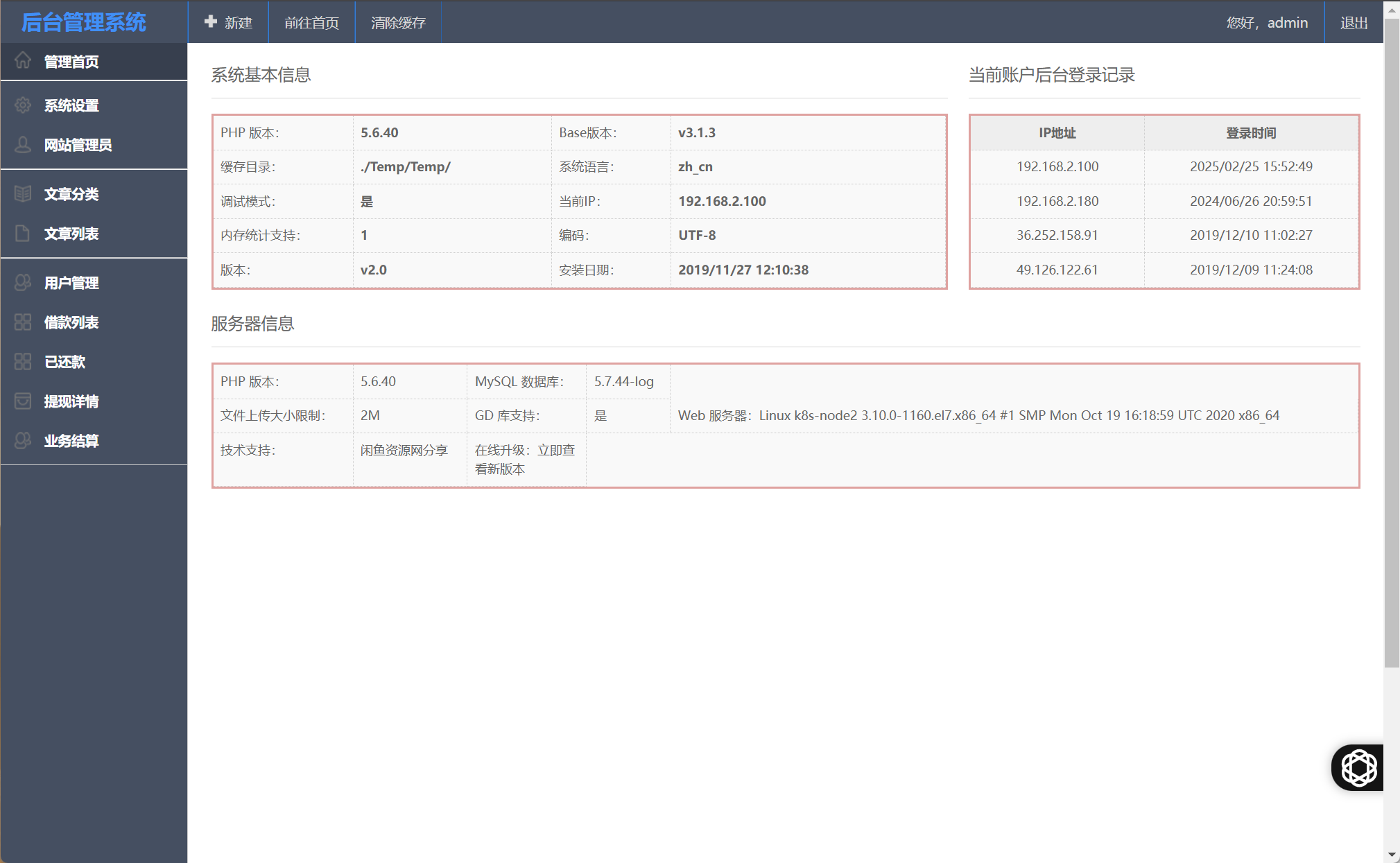This screenshot has height=863, width=1400.
Task: Open the 文章列表 menu item
Action: click(x=94, y=234)
